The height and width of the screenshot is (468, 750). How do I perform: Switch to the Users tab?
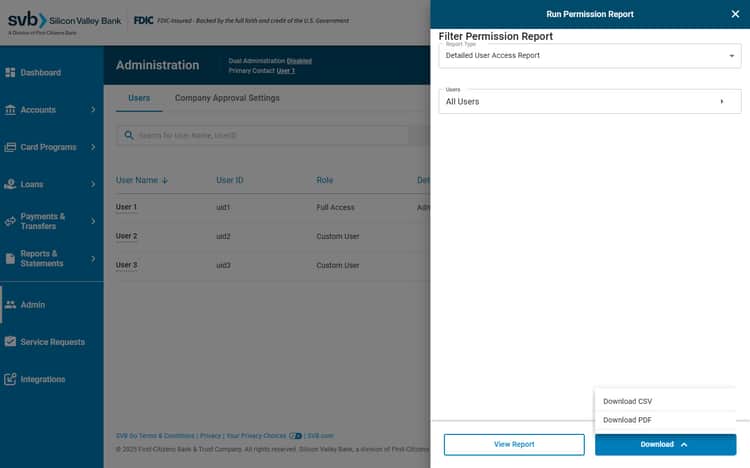coord(139,98)
